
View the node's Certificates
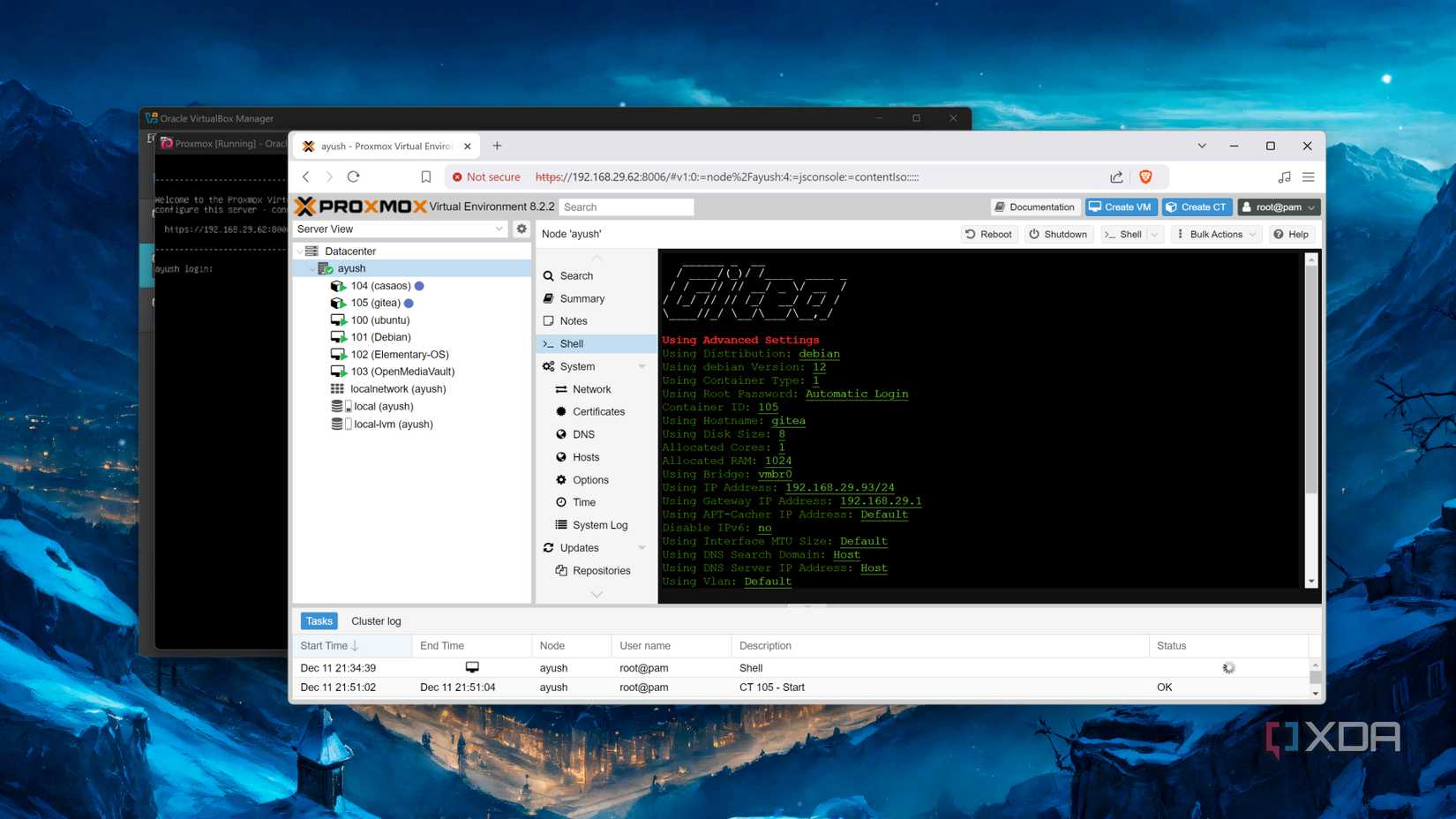point(599,411)
